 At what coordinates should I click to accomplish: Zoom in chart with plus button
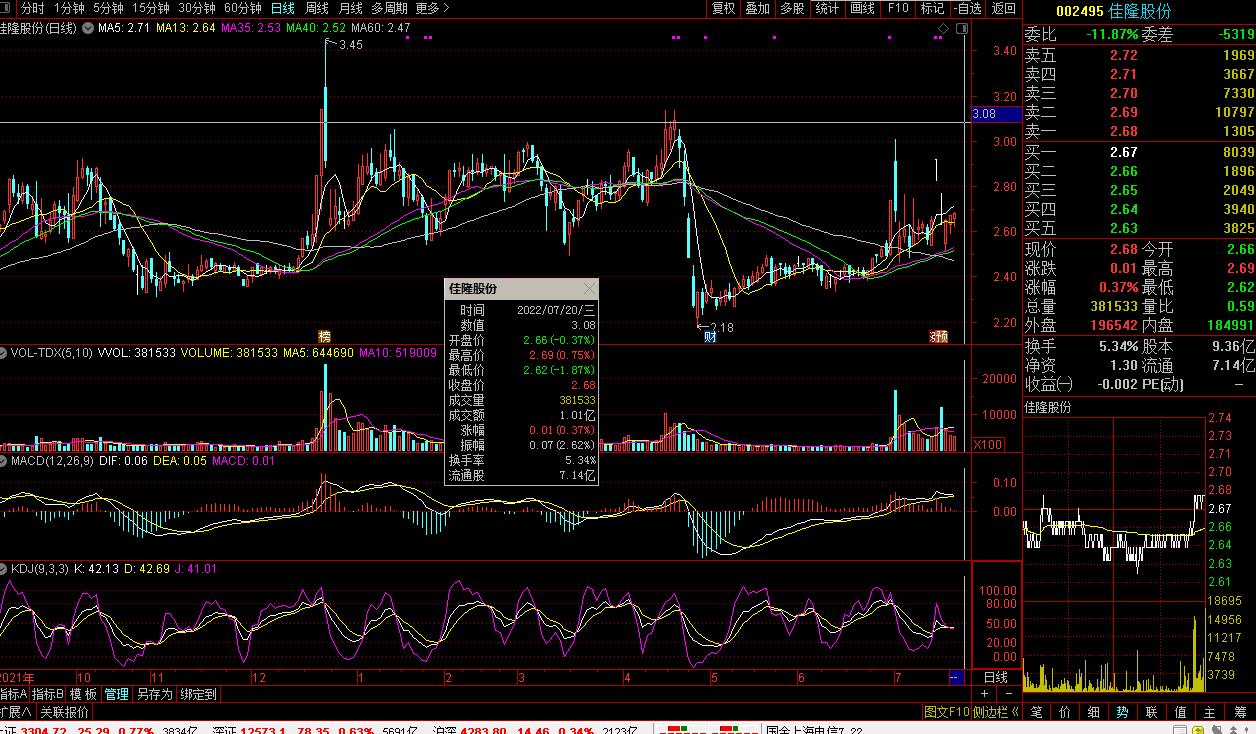[x=985, y=693]
